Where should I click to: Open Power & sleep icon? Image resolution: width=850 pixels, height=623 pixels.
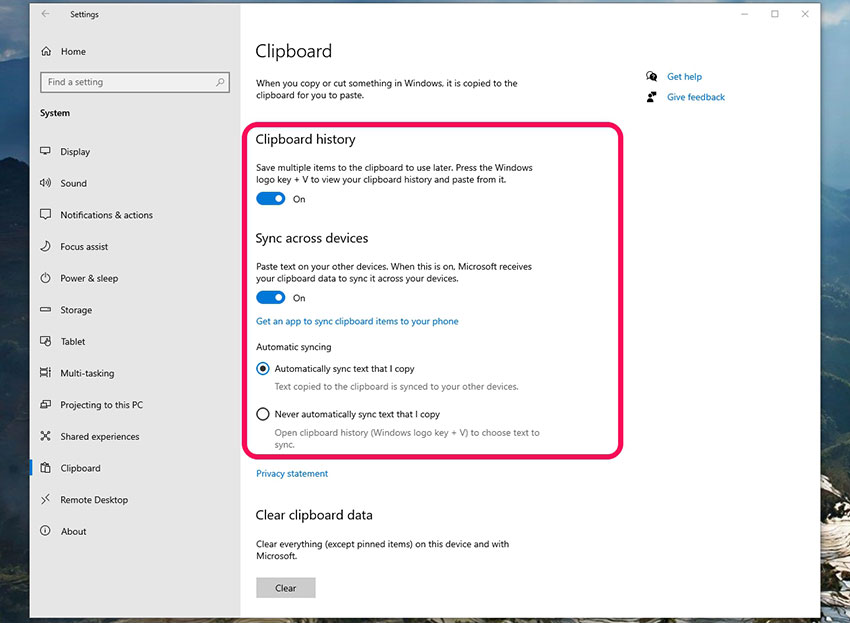point(45,278)
